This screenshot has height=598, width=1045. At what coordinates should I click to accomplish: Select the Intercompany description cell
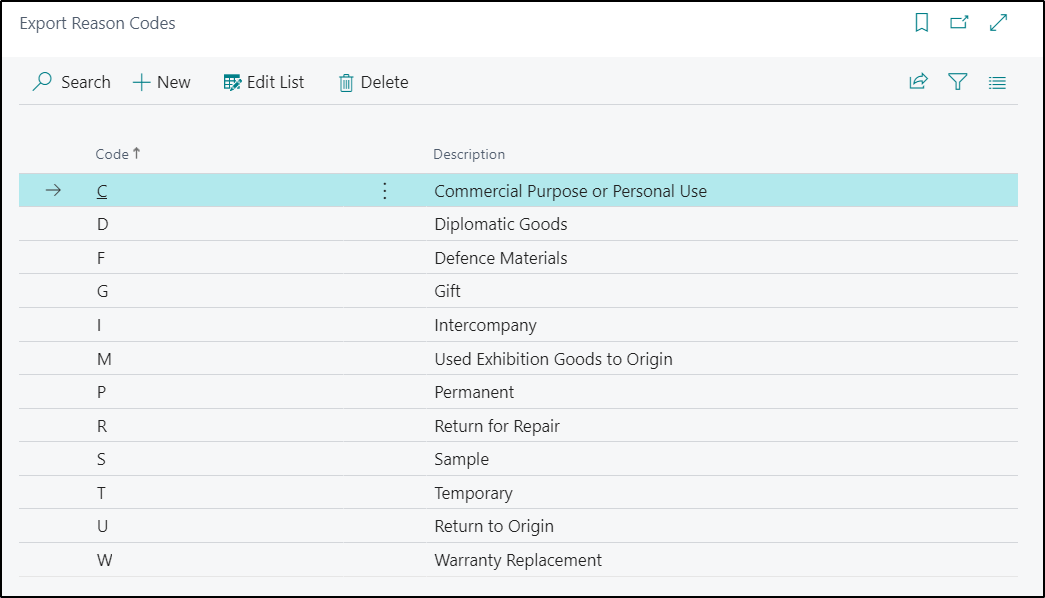point(485,325)
